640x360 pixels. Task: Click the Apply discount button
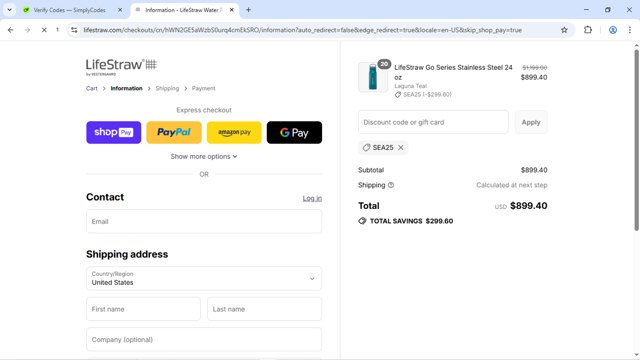tap(531, 122)
